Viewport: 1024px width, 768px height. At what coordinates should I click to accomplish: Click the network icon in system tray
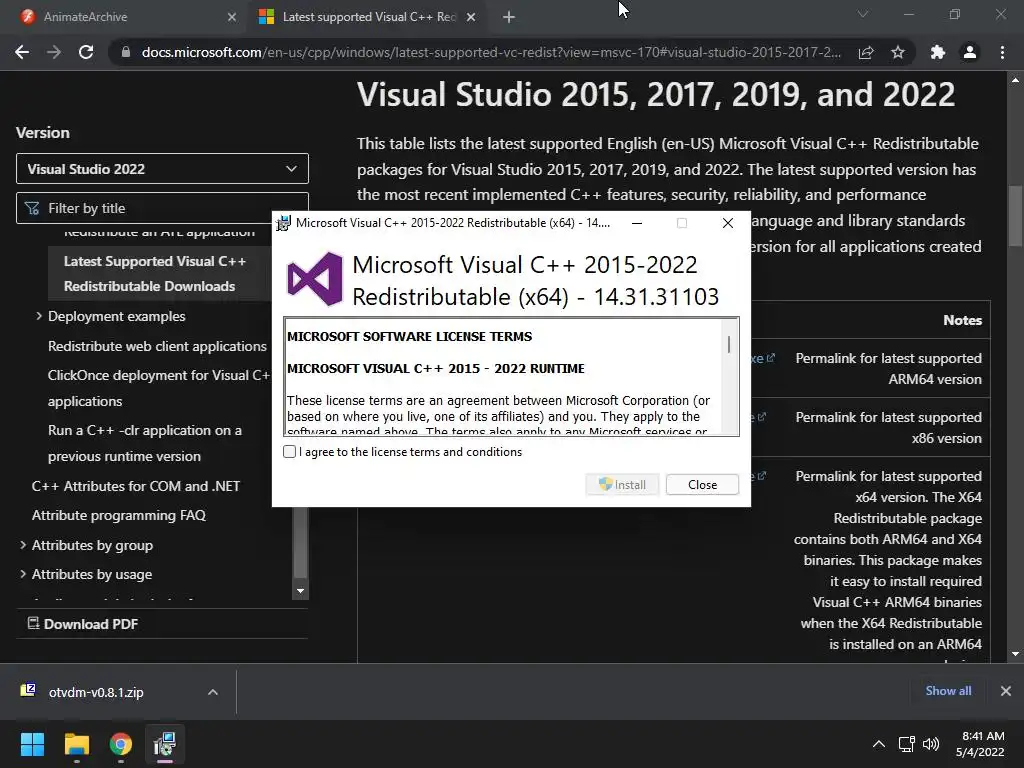click(x=906, y=744)
